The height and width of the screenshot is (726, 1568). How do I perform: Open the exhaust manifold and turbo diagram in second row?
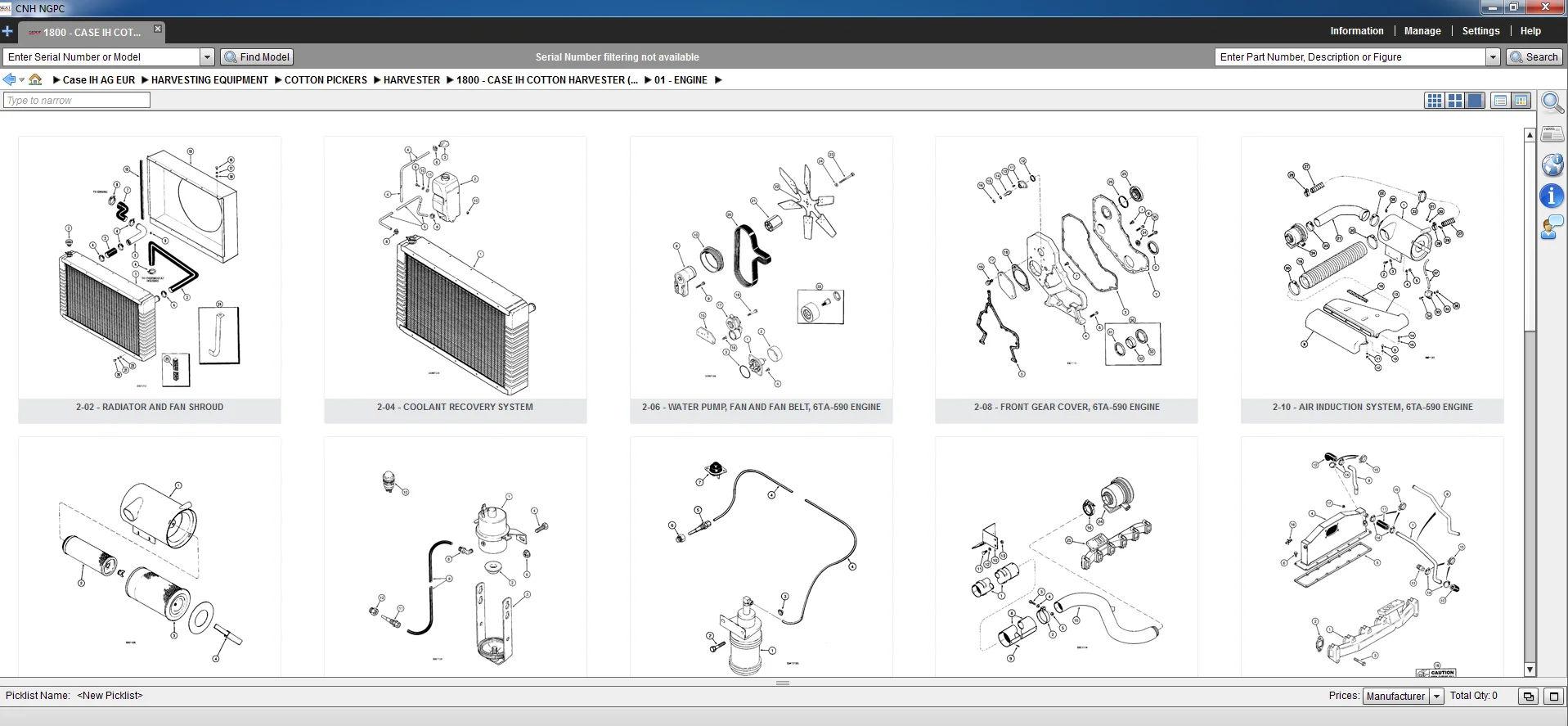click(1067, 557)
